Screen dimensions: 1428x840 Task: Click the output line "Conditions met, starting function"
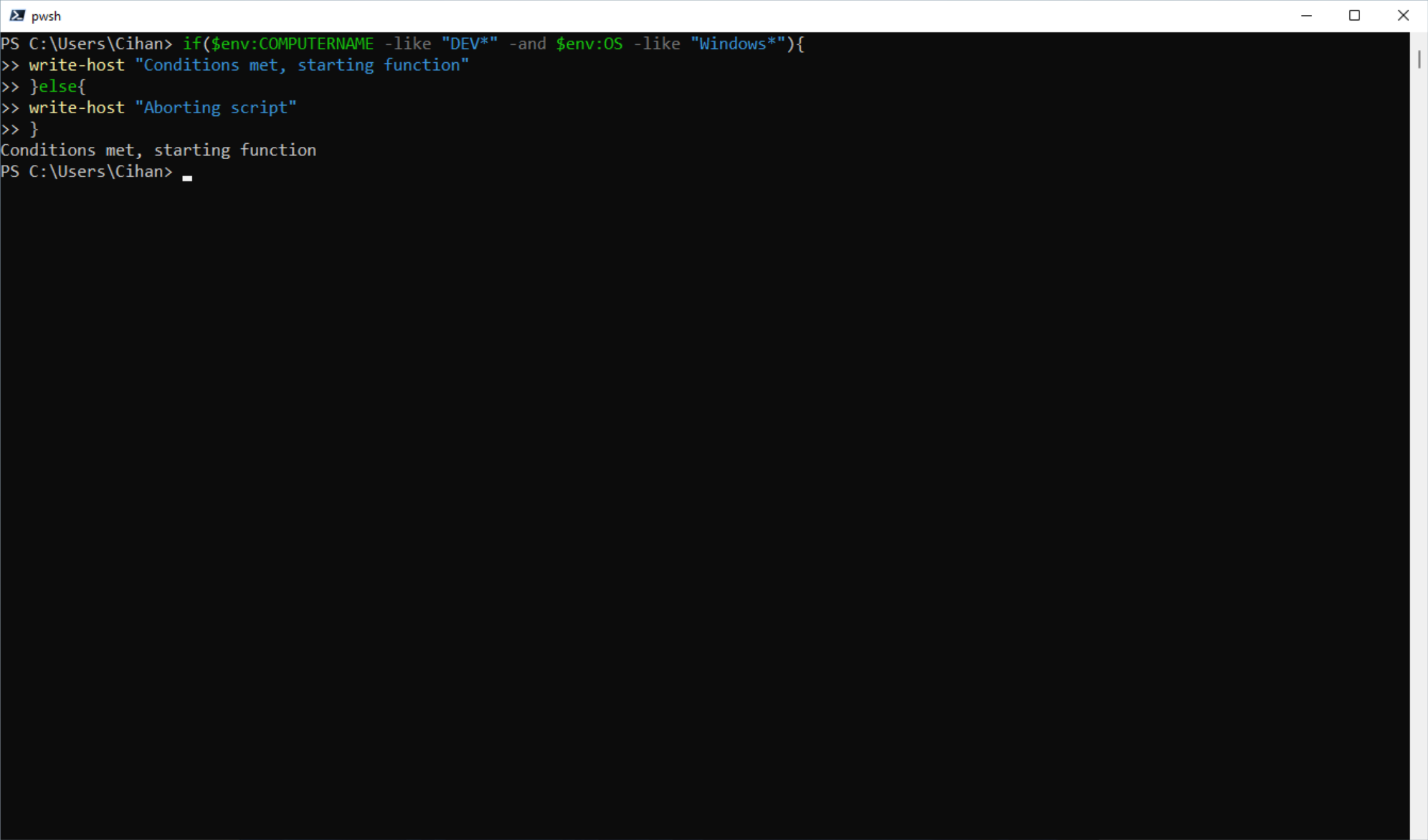click(159, 150)
